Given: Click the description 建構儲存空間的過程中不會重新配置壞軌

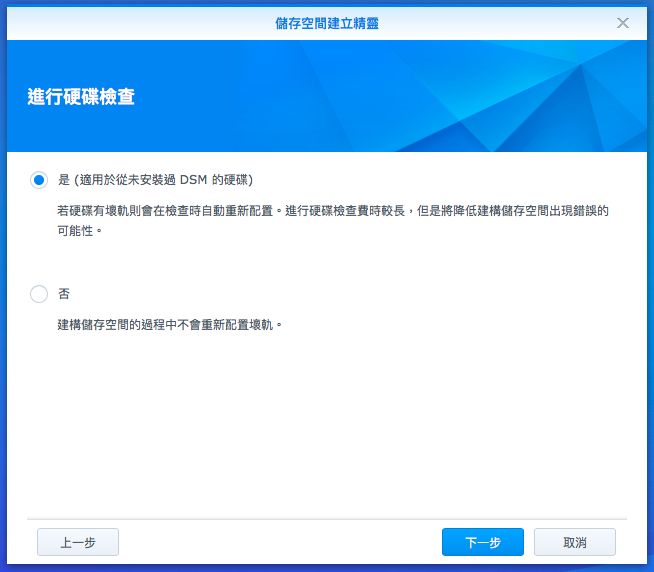Looking at the screenshot, I should point(170,325).
